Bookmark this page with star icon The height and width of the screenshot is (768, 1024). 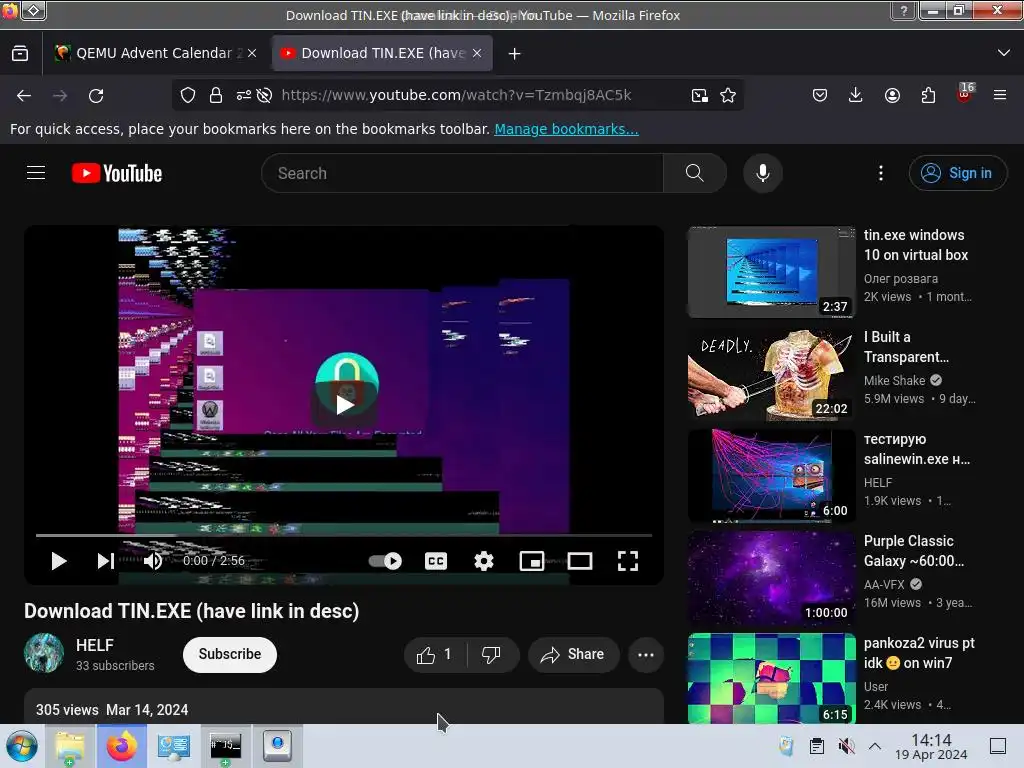click(x=728, y=95)
